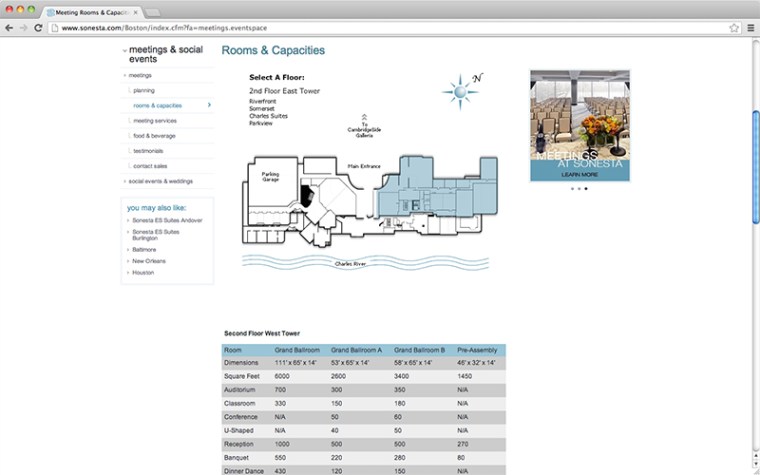
Task: Click the Rooms & Capacities page heading
Action: [273, 50]
